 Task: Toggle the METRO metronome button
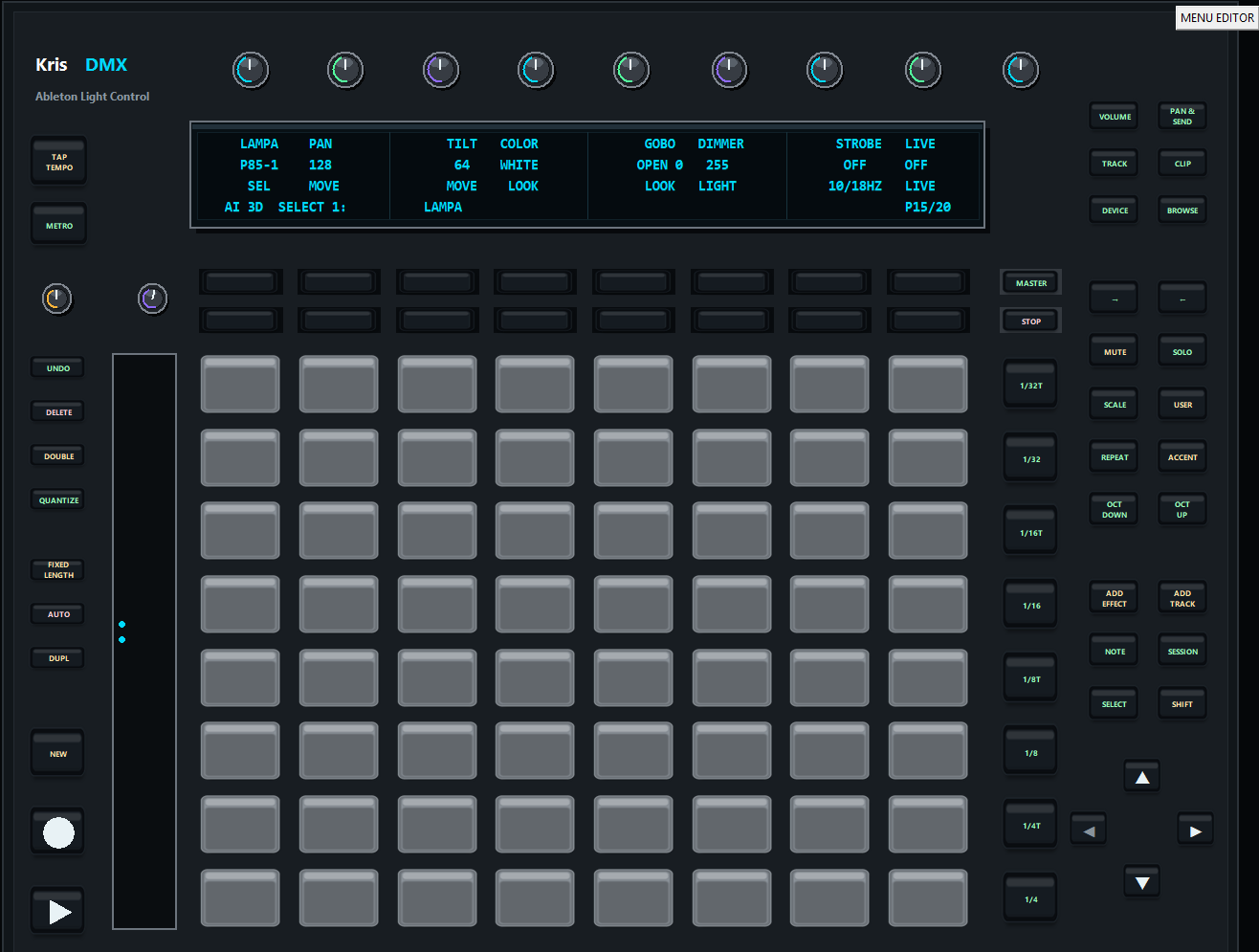pos(59,226)
